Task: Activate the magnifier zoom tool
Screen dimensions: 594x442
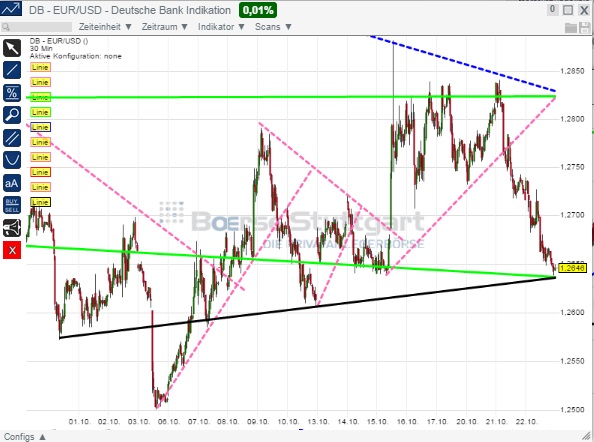Action: coord(12,115)
